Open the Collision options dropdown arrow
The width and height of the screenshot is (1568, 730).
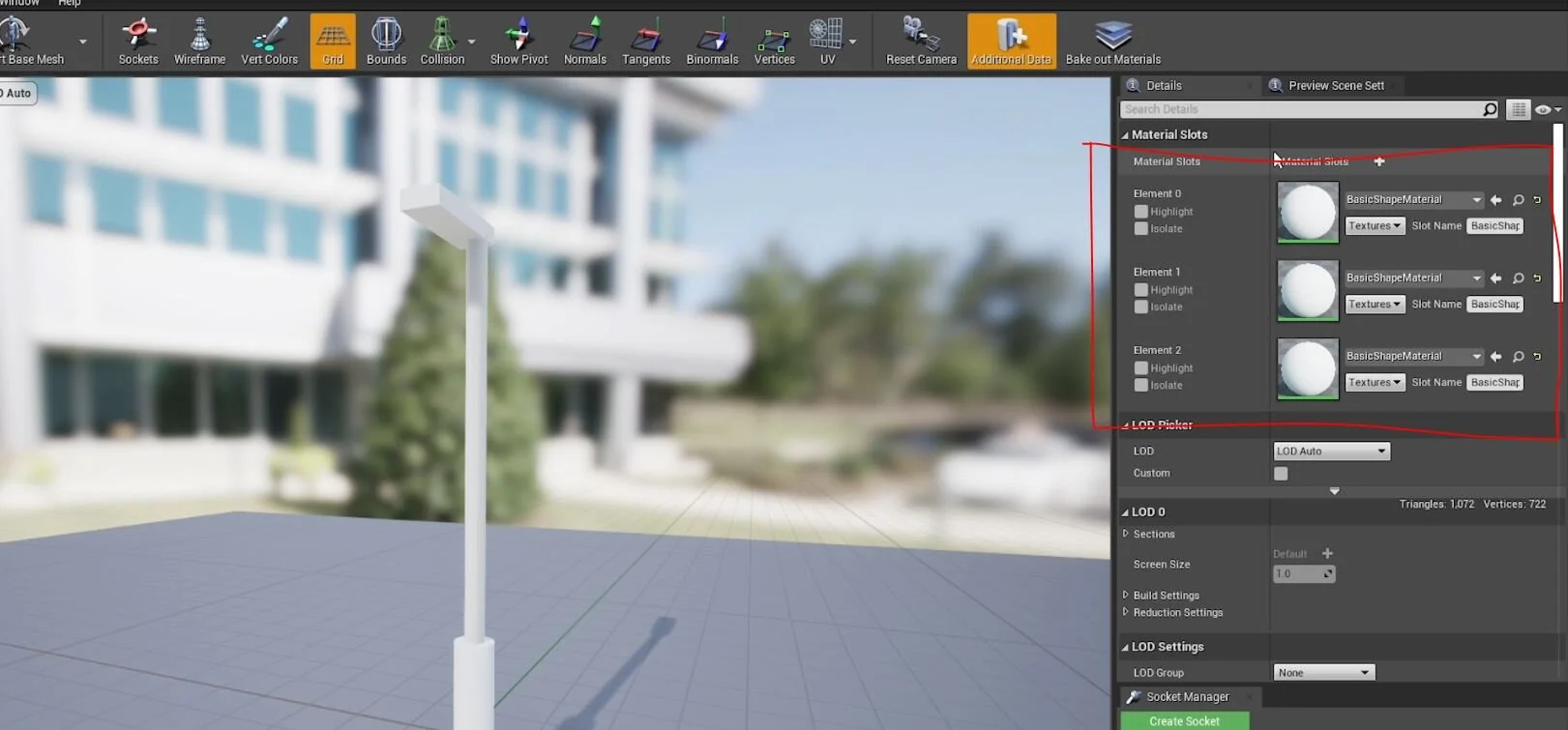tap(472, 42)
